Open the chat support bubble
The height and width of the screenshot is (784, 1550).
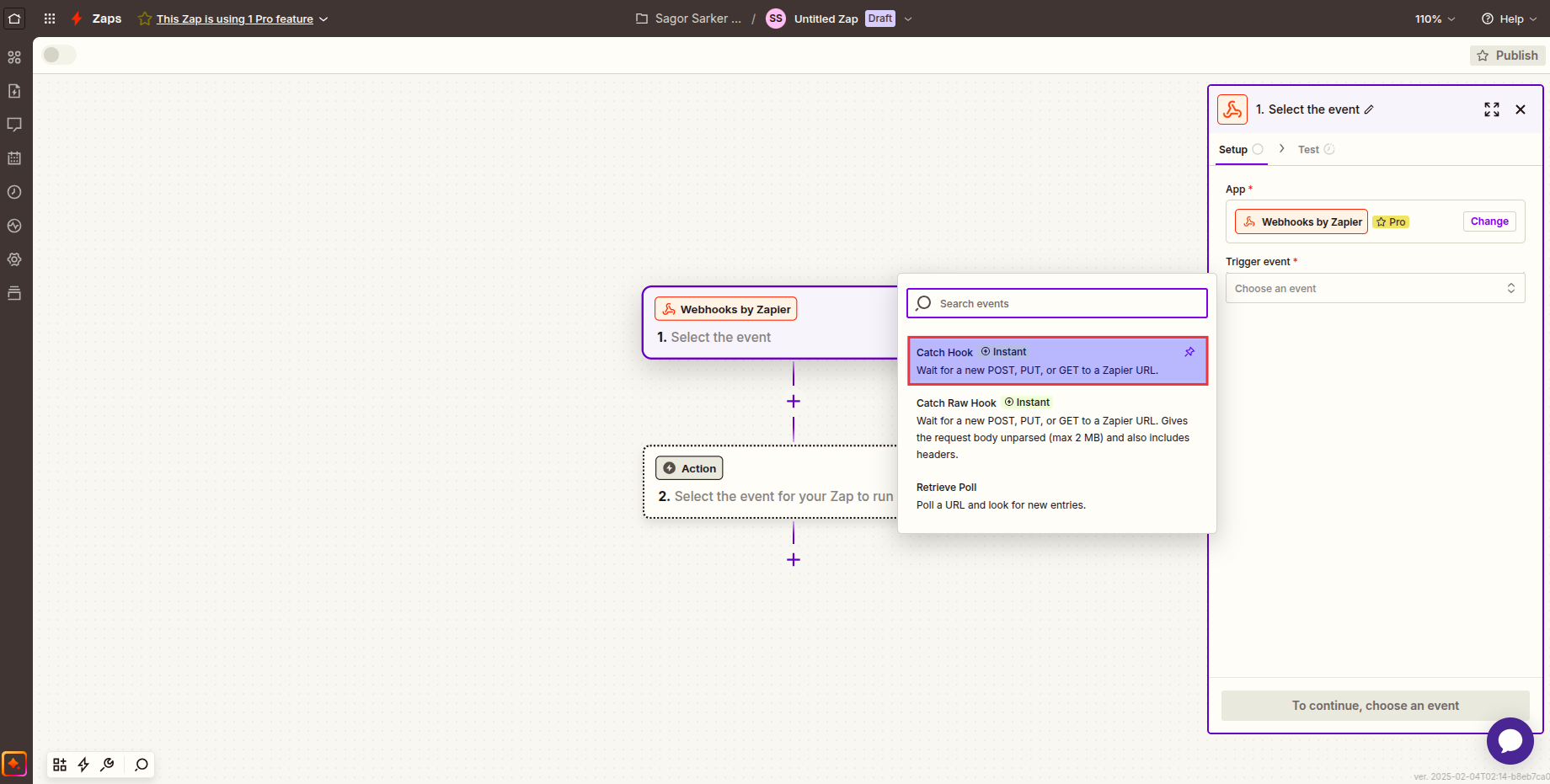click(1510, 741)
